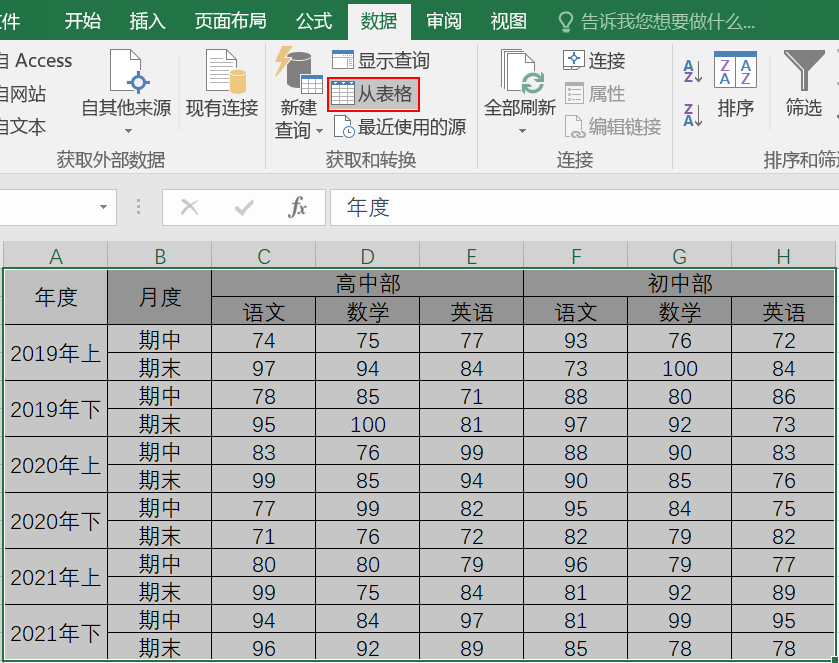Click 自网站 (From Web) button
839x663 pixels.
click(x=23, y=94)
